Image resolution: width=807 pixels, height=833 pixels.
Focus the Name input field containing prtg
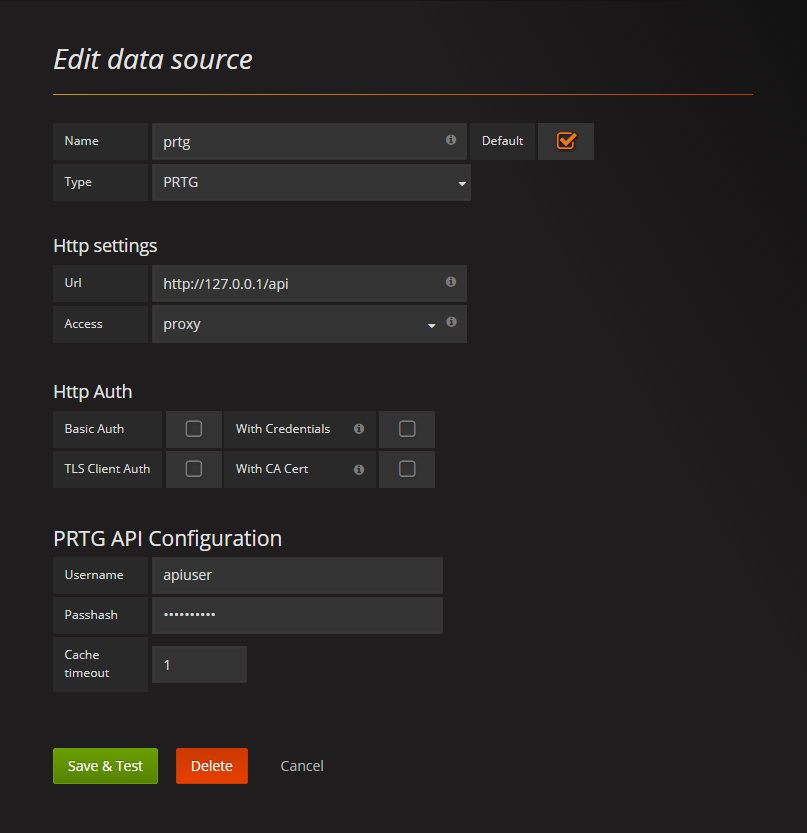click(309, 141)
